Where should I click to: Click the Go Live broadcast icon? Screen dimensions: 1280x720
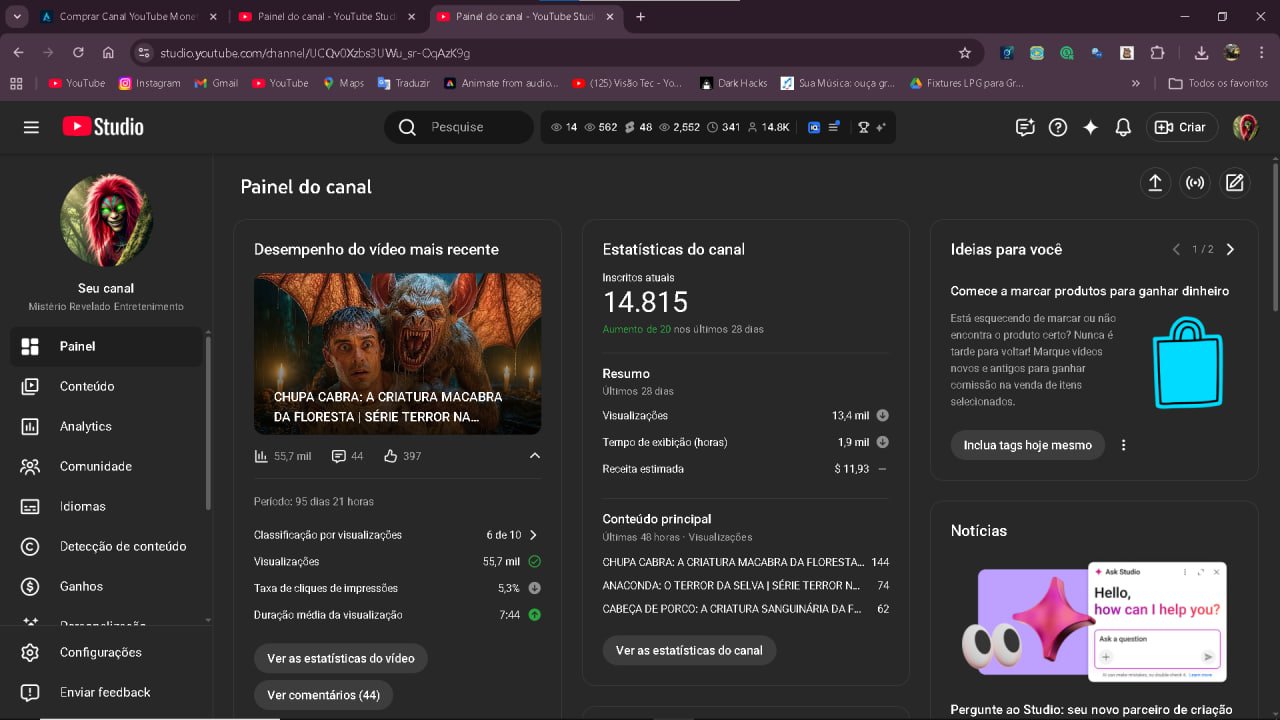[1195, 183]
